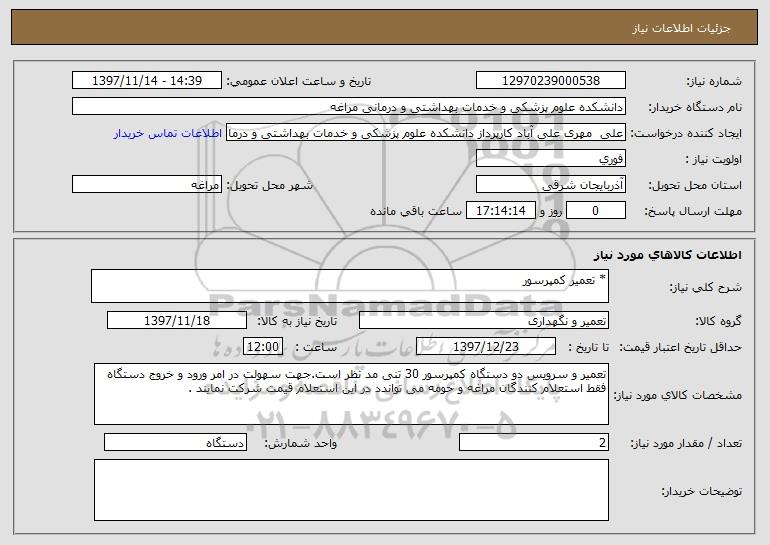Click the label توضیحات خریدار
This screenshot has width=770, height=545.
(x=701, y=491)
